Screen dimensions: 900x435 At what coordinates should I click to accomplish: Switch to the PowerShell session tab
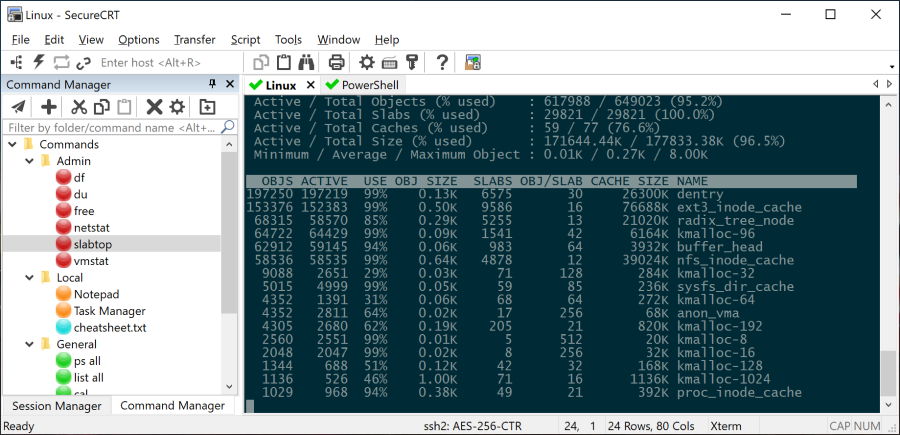pos(362,85)
